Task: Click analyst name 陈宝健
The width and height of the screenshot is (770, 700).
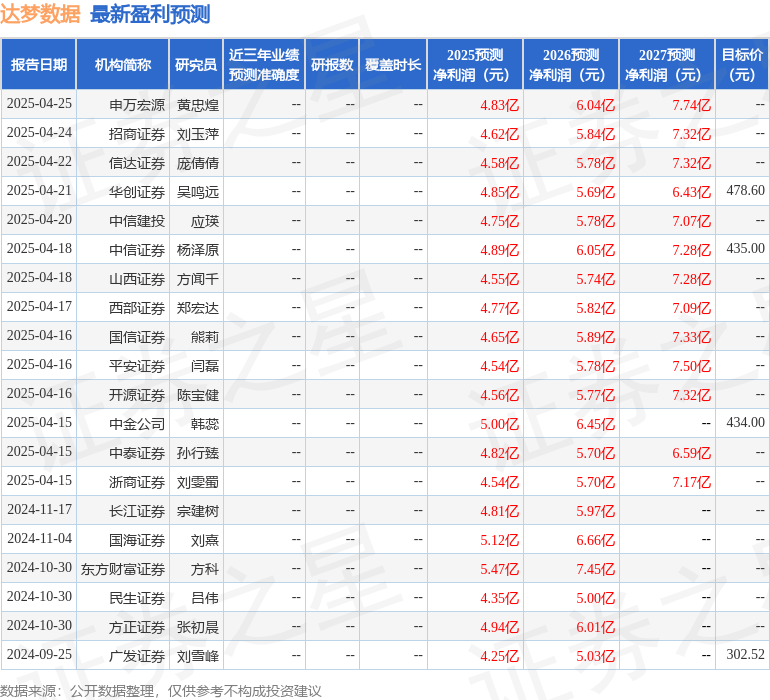Action: (x=198, y=395)
